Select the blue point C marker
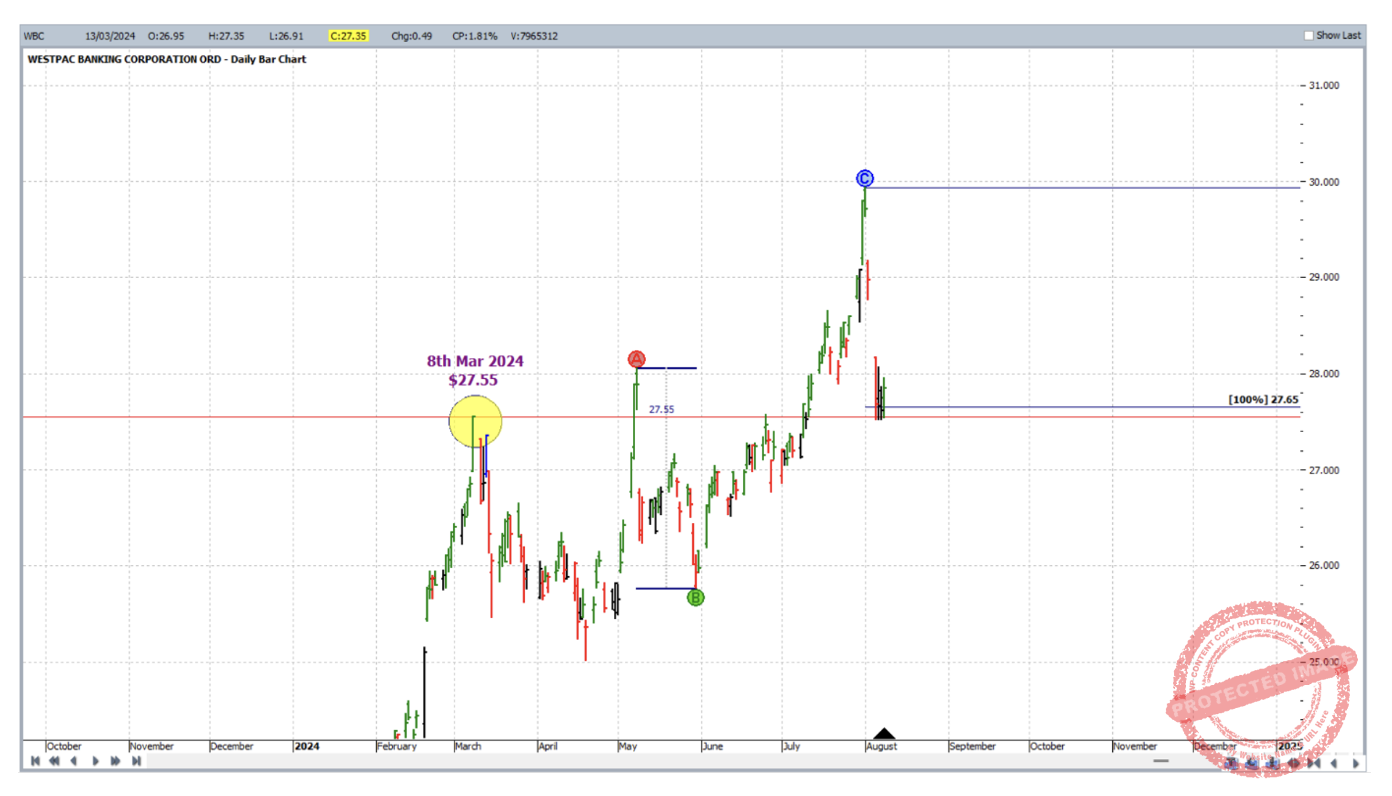This screenshot has width=1392, height=796. [x=865, y=179]
